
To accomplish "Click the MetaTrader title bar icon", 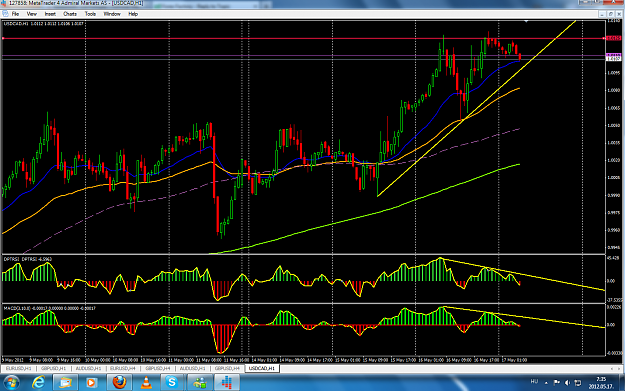I will (4, 3).
